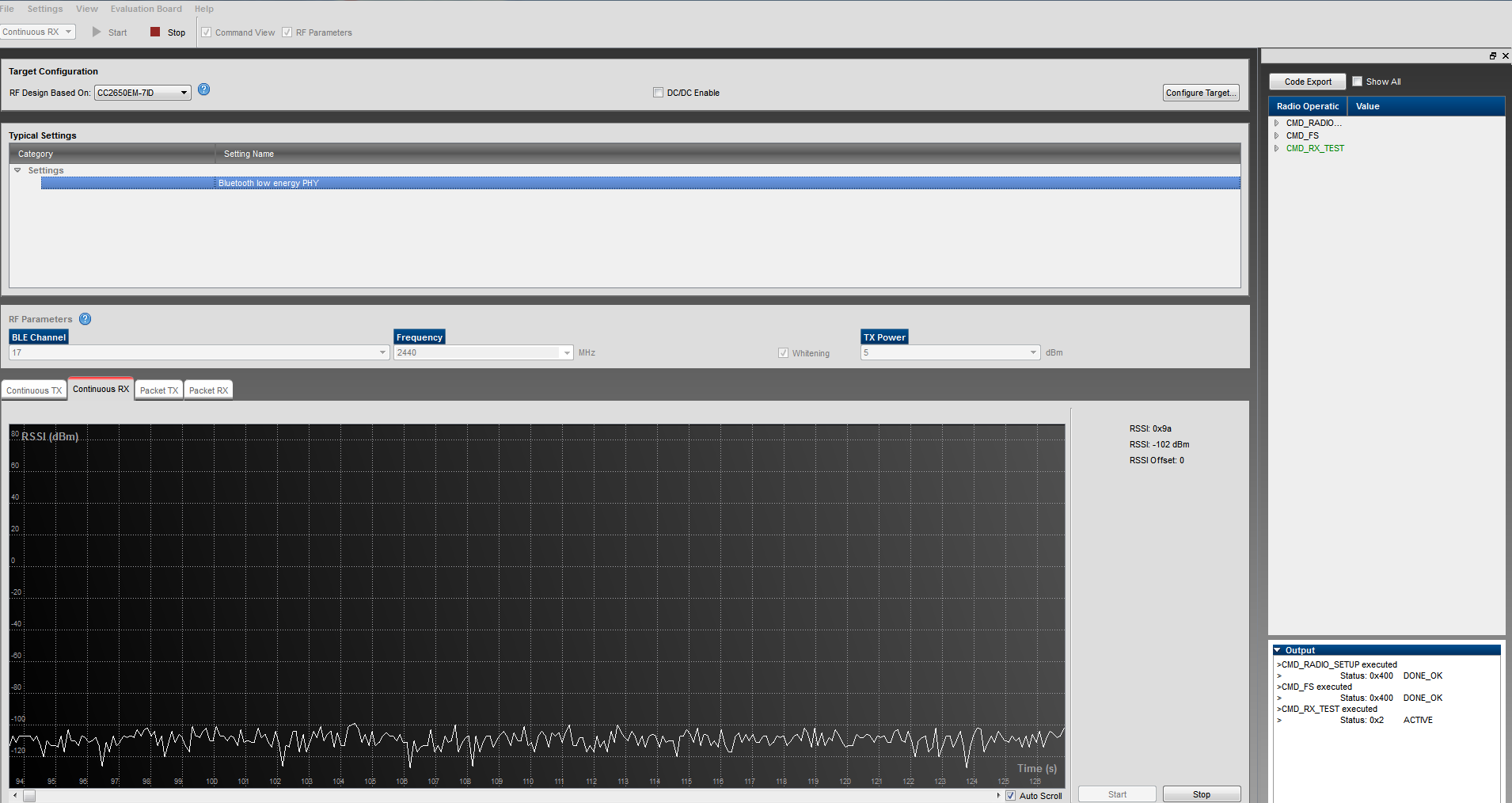Undock the command panel with the float icon
Image resolution: width=1512 pixels, height=803 pixels.
coord(1493,55)
